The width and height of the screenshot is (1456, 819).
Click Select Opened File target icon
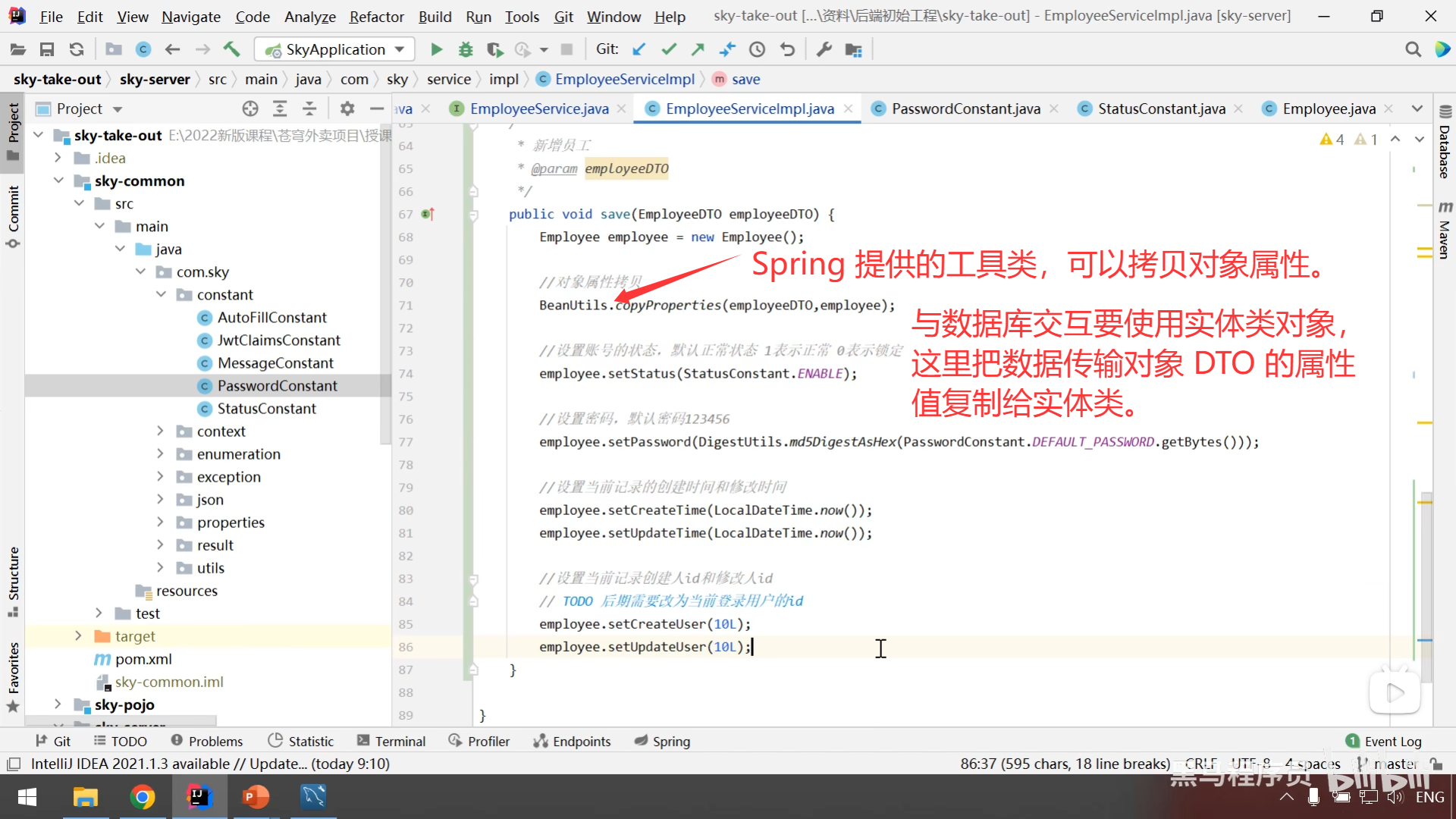[250, 108]
